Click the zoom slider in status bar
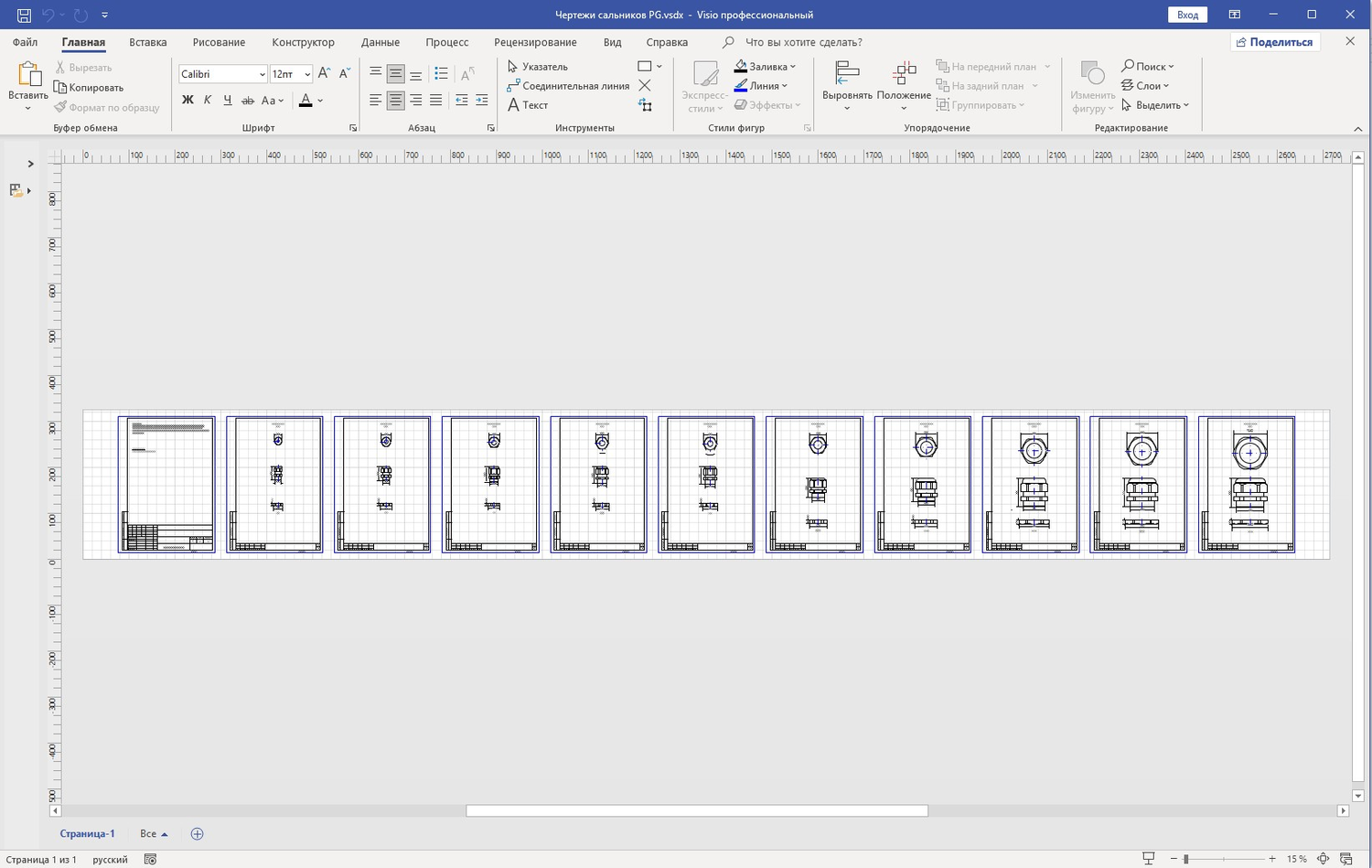Viewport: 1372px width, 868px height. tap(1185, 859)
